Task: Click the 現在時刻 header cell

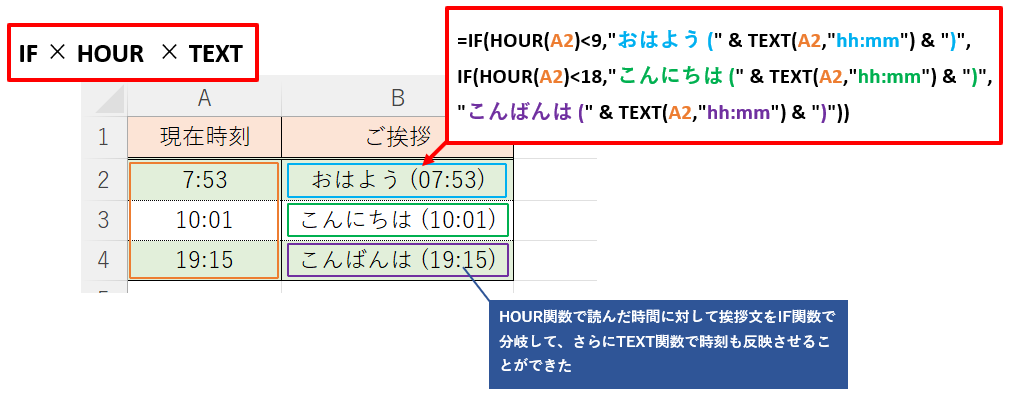Action: (205, 137)
